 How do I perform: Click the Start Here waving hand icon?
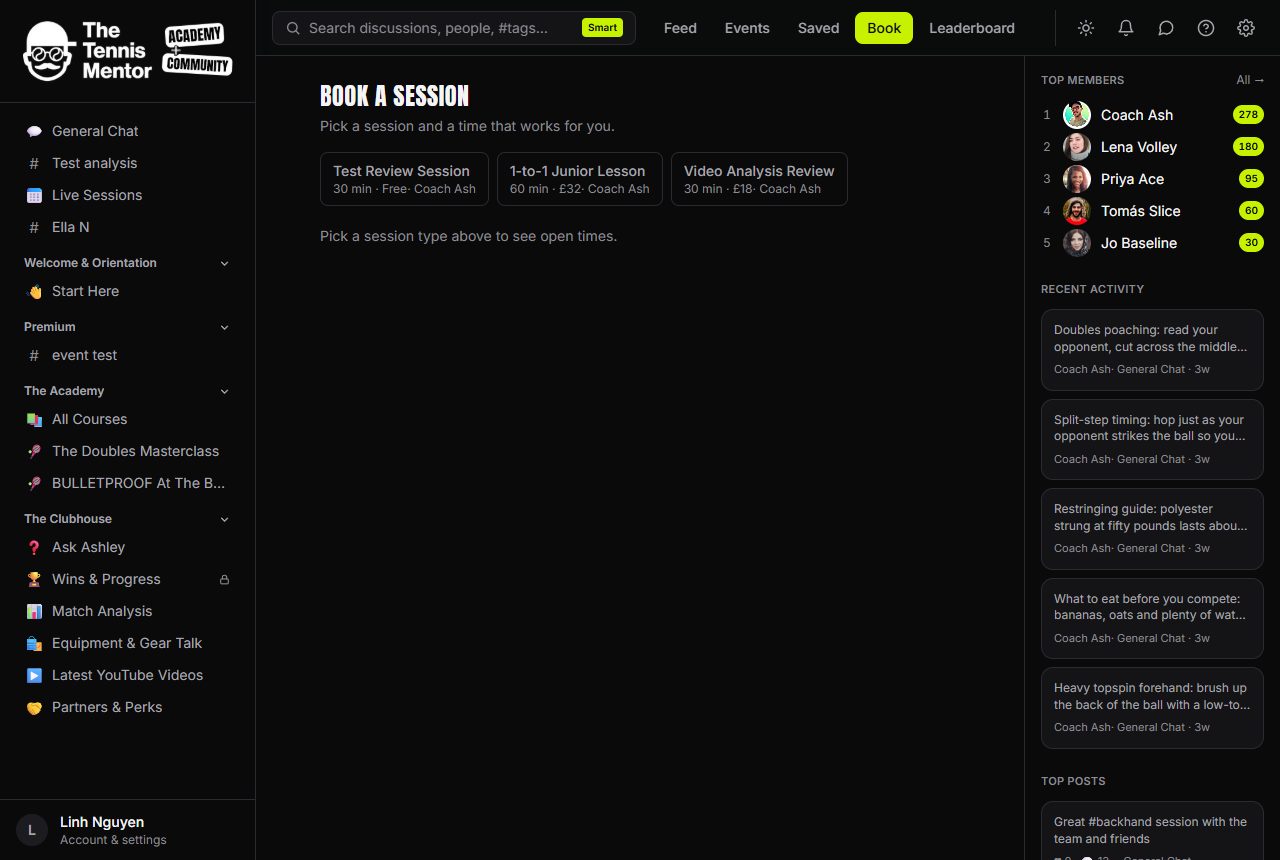point(34,291)
